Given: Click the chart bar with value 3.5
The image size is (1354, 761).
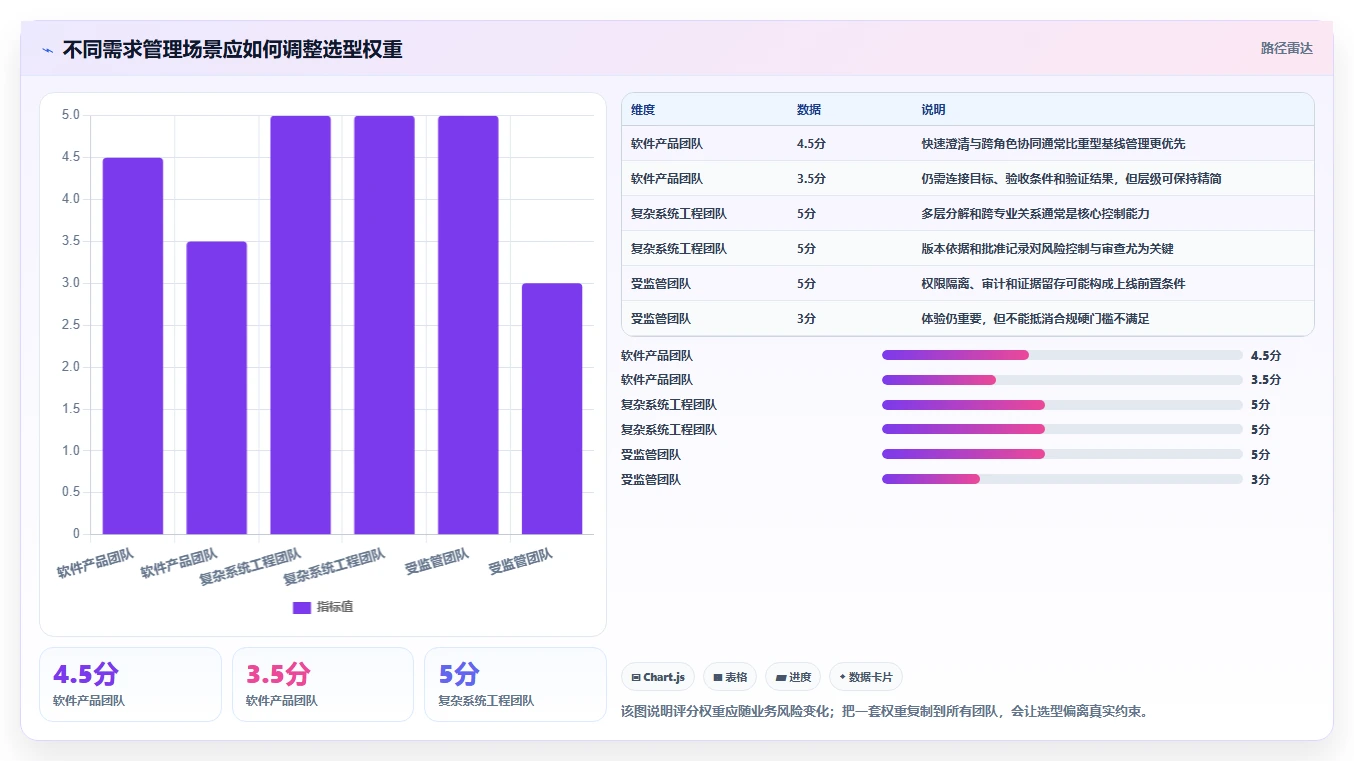Looking at the screenshot, I should (217, 388).
